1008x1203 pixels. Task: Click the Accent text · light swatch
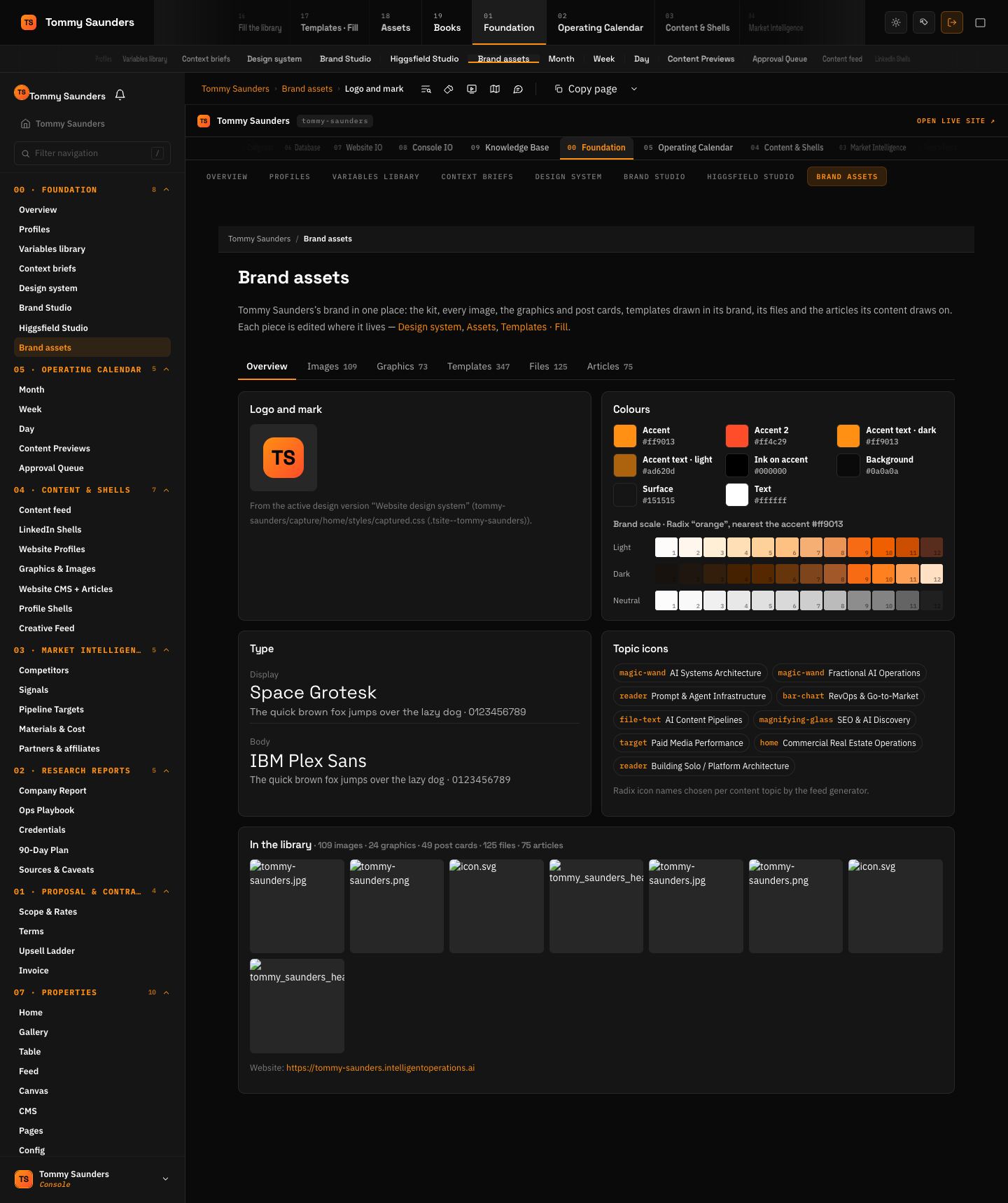(624, 465)
